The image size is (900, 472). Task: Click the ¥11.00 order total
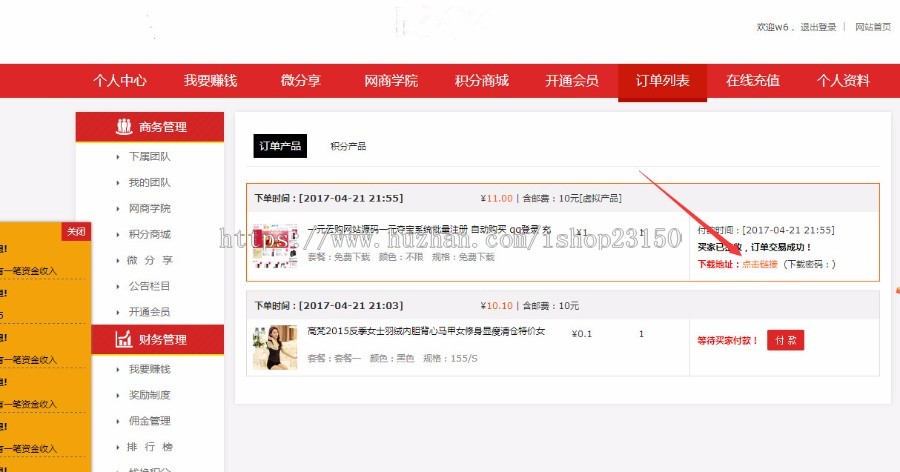click(x=496, y=198)
